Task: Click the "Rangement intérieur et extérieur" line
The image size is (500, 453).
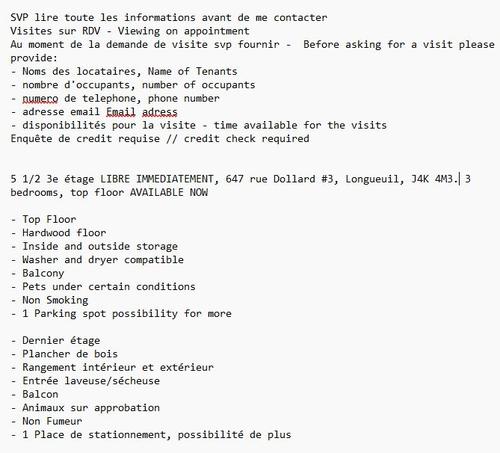Action: (x=112, y=367)
